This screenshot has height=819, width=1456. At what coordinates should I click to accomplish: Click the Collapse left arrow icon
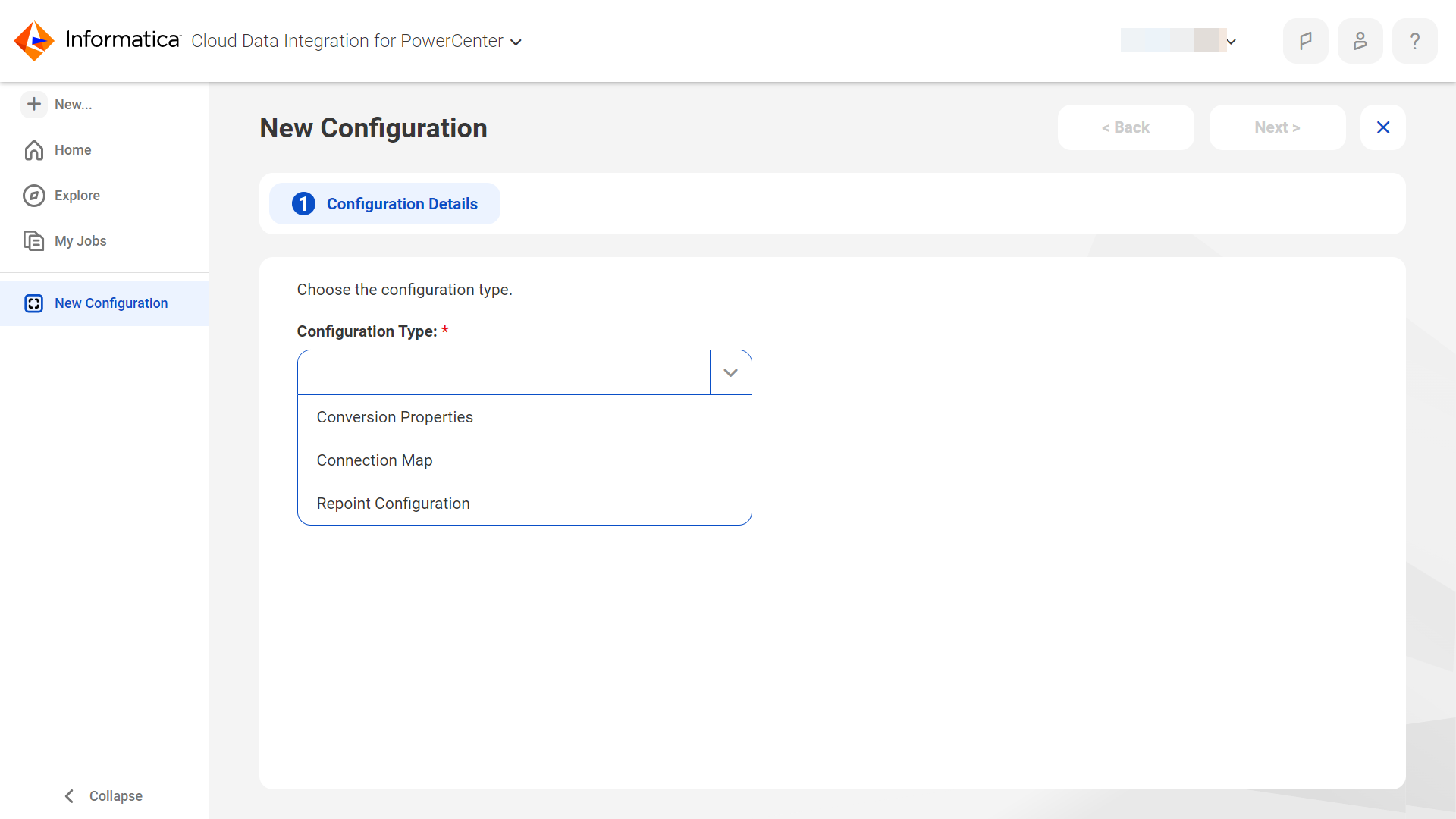tap(70, 795)
